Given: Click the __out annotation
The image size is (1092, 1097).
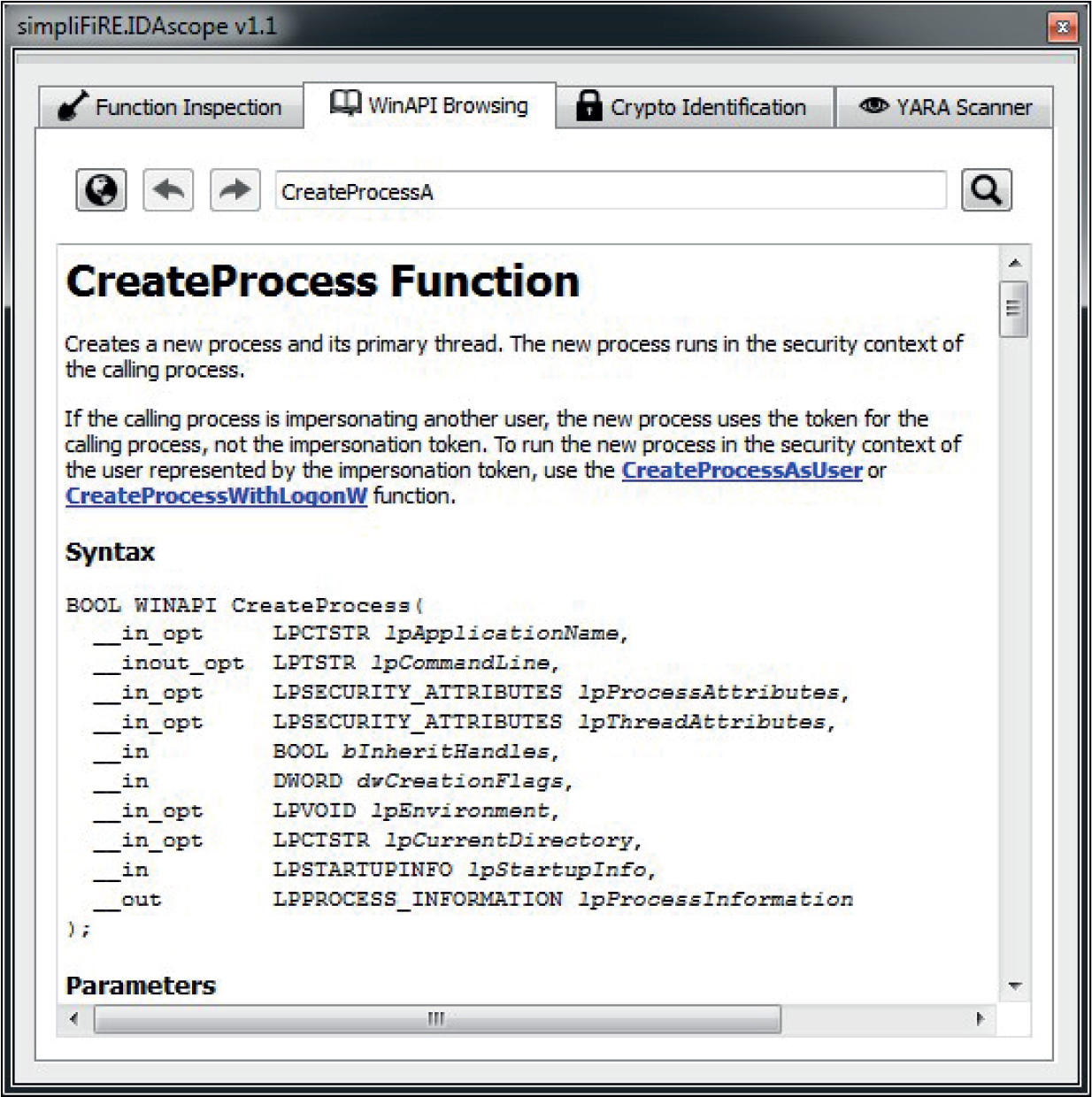Looking at the screenshot, I should tap(127, 900).
